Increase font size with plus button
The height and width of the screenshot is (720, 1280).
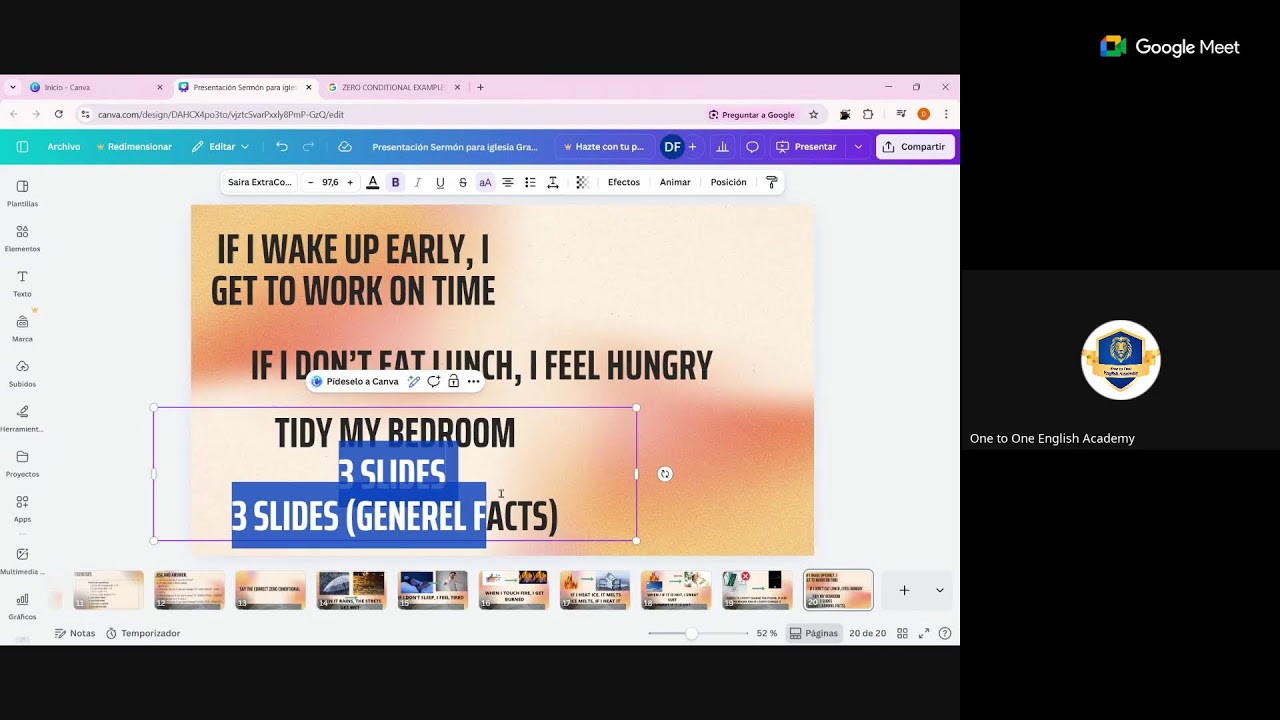[x=350, y=182]
